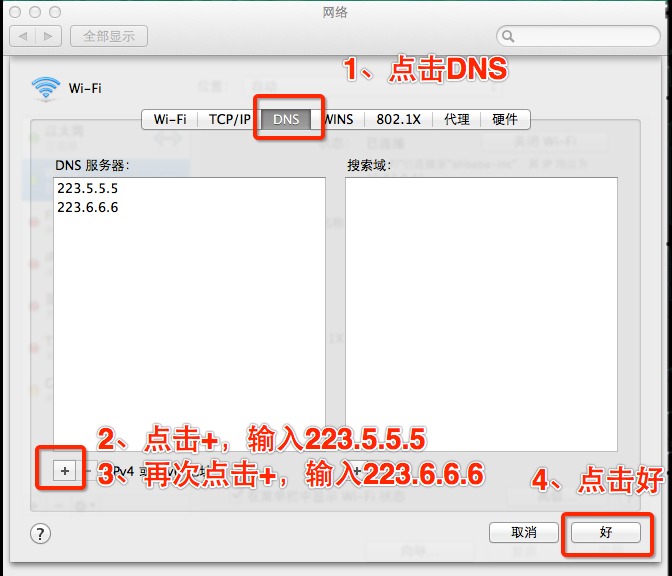Open the TCP/IP tab

[x=229, y=119]
